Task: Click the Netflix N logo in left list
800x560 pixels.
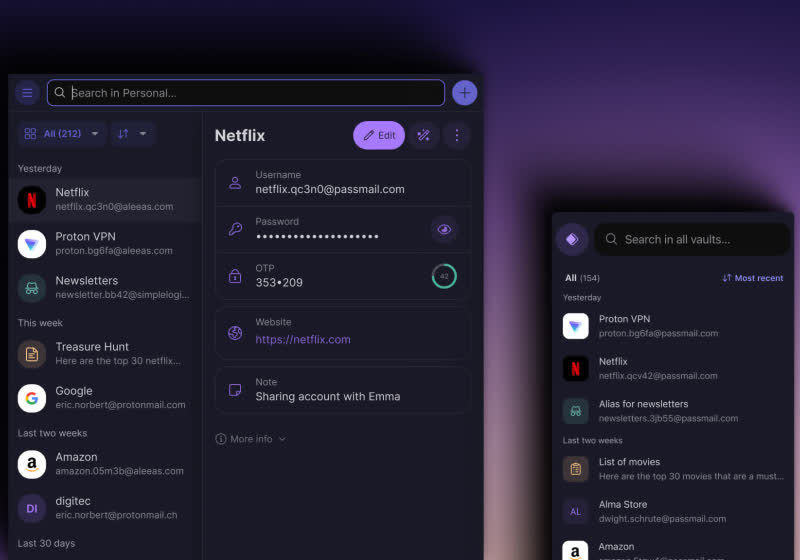Action: tap(32, 199)
